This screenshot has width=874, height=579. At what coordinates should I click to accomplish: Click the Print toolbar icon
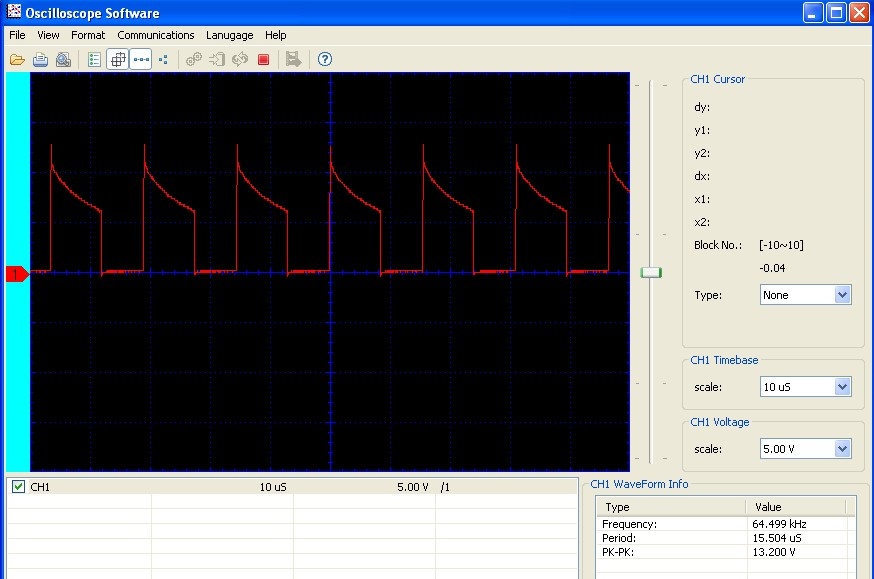(x=40, y=60)
